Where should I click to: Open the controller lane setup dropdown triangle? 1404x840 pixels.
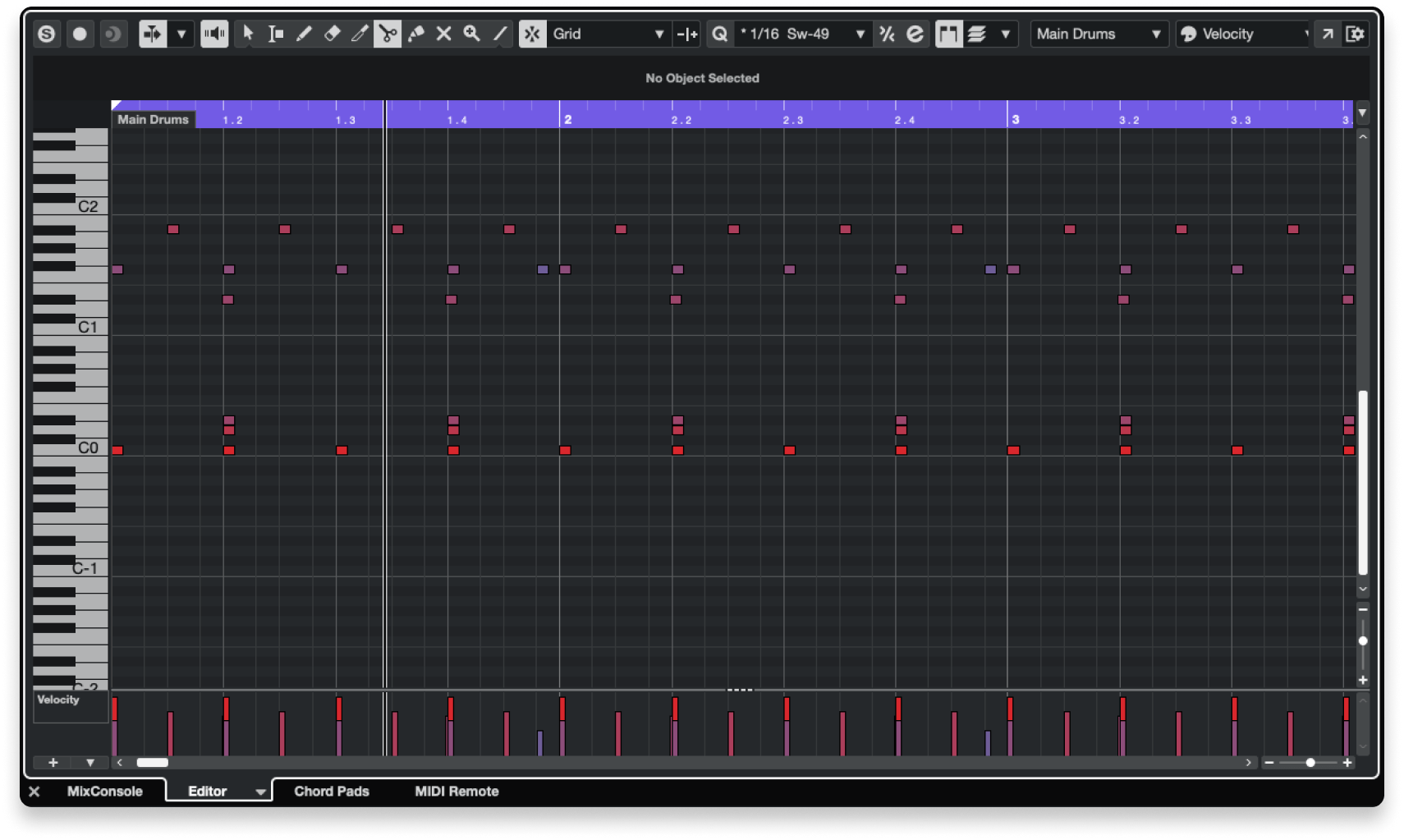[90, 763]
